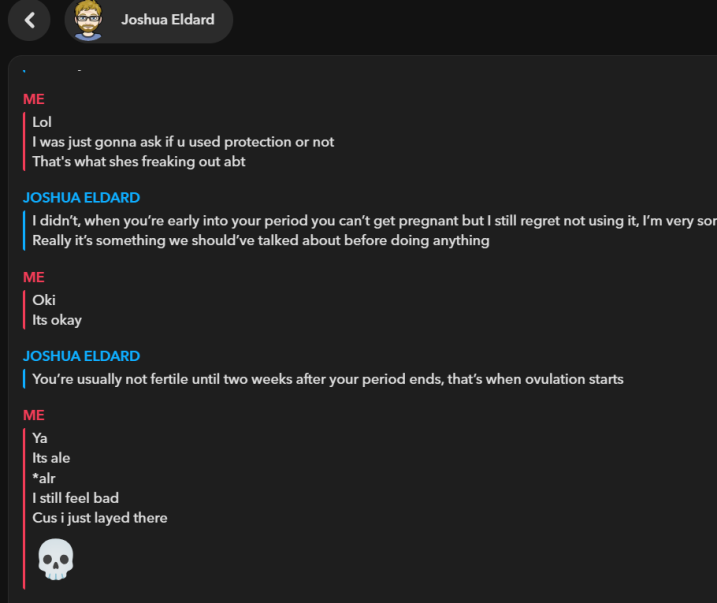Open Joshua Eldard's Bitmoji avatar

(88, 20)
